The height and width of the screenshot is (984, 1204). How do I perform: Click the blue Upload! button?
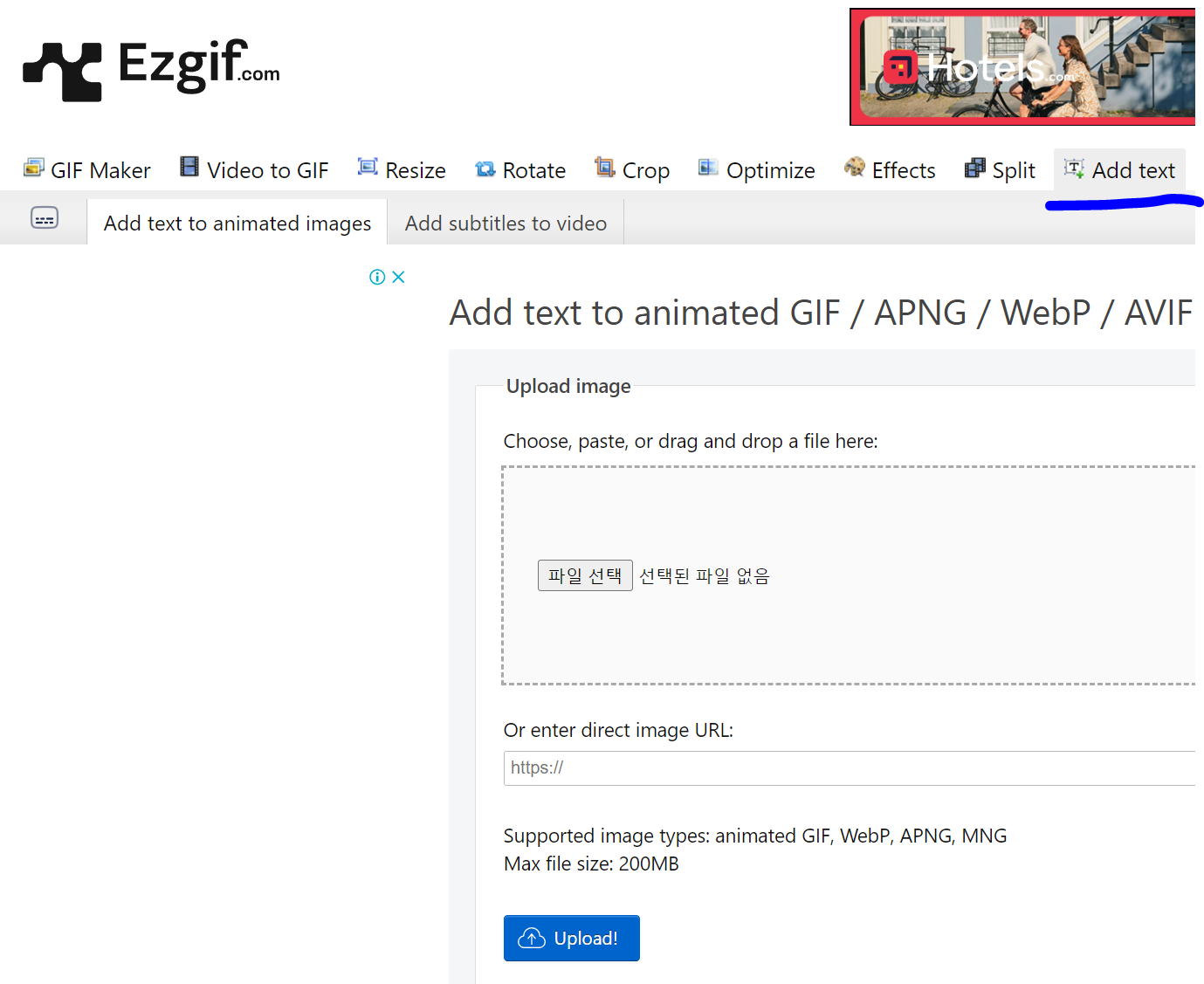(572, 938)
